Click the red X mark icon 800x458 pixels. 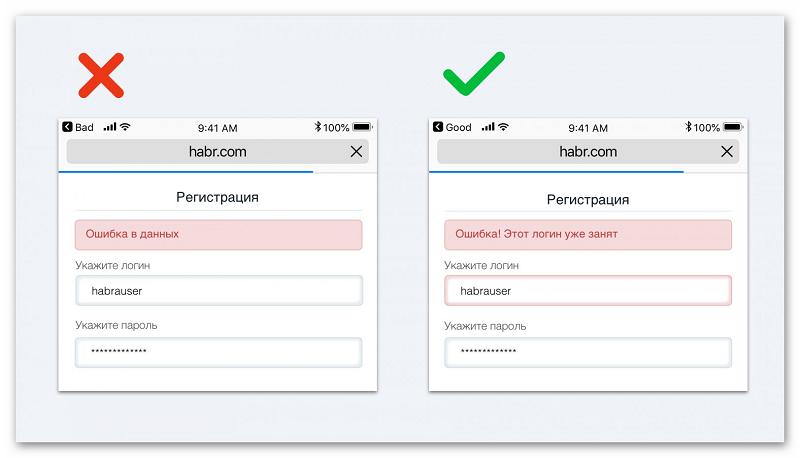coord(101,75)
